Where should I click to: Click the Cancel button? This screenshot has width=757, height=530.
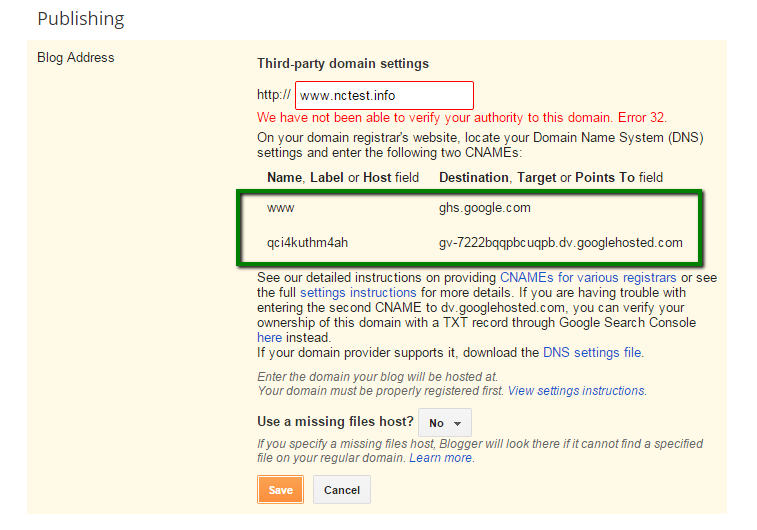[341, 489]
